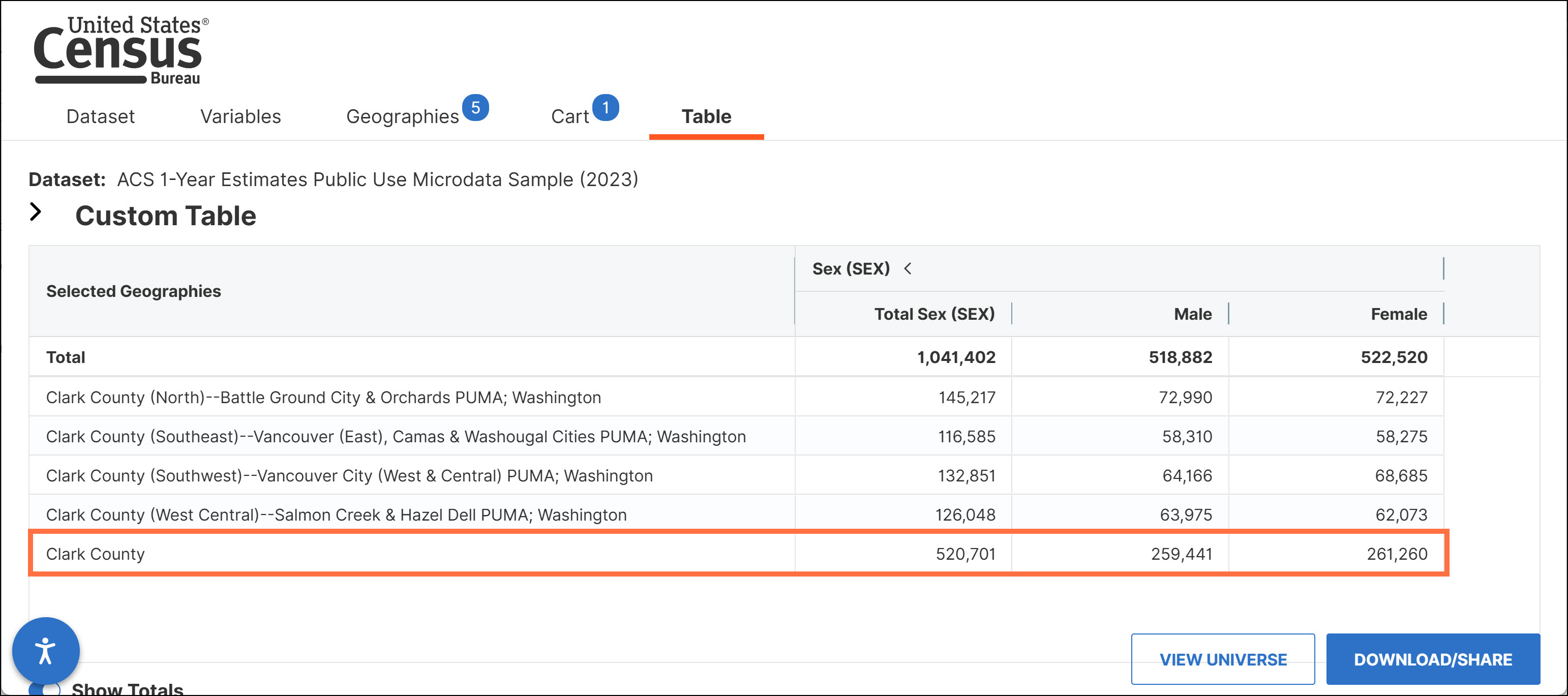Open the Cart tab
Viewport: 1568px width, 696px height.
click(570, 116)
